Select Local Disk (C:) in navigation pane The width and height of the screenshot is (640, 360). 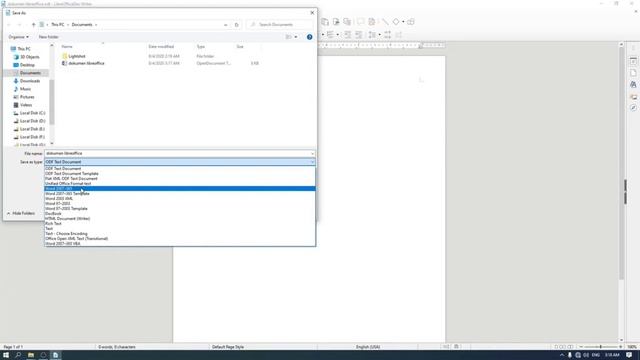tap(32, 113)
